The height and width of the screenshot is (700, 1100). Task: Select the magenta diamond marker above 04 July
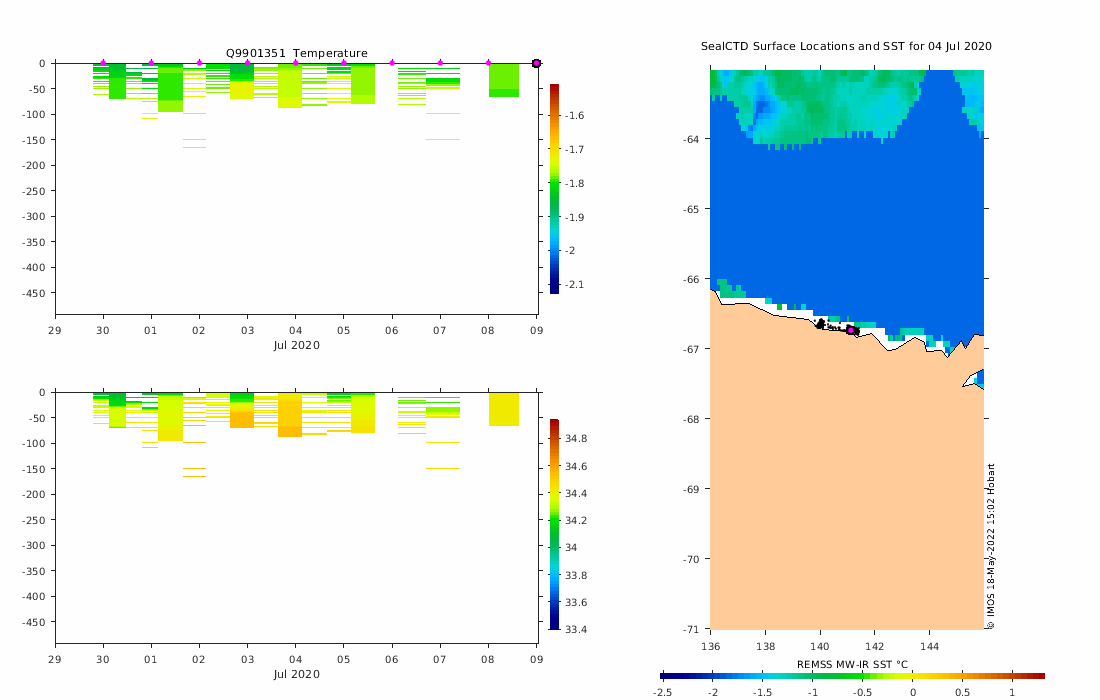(x=295, y=63)
